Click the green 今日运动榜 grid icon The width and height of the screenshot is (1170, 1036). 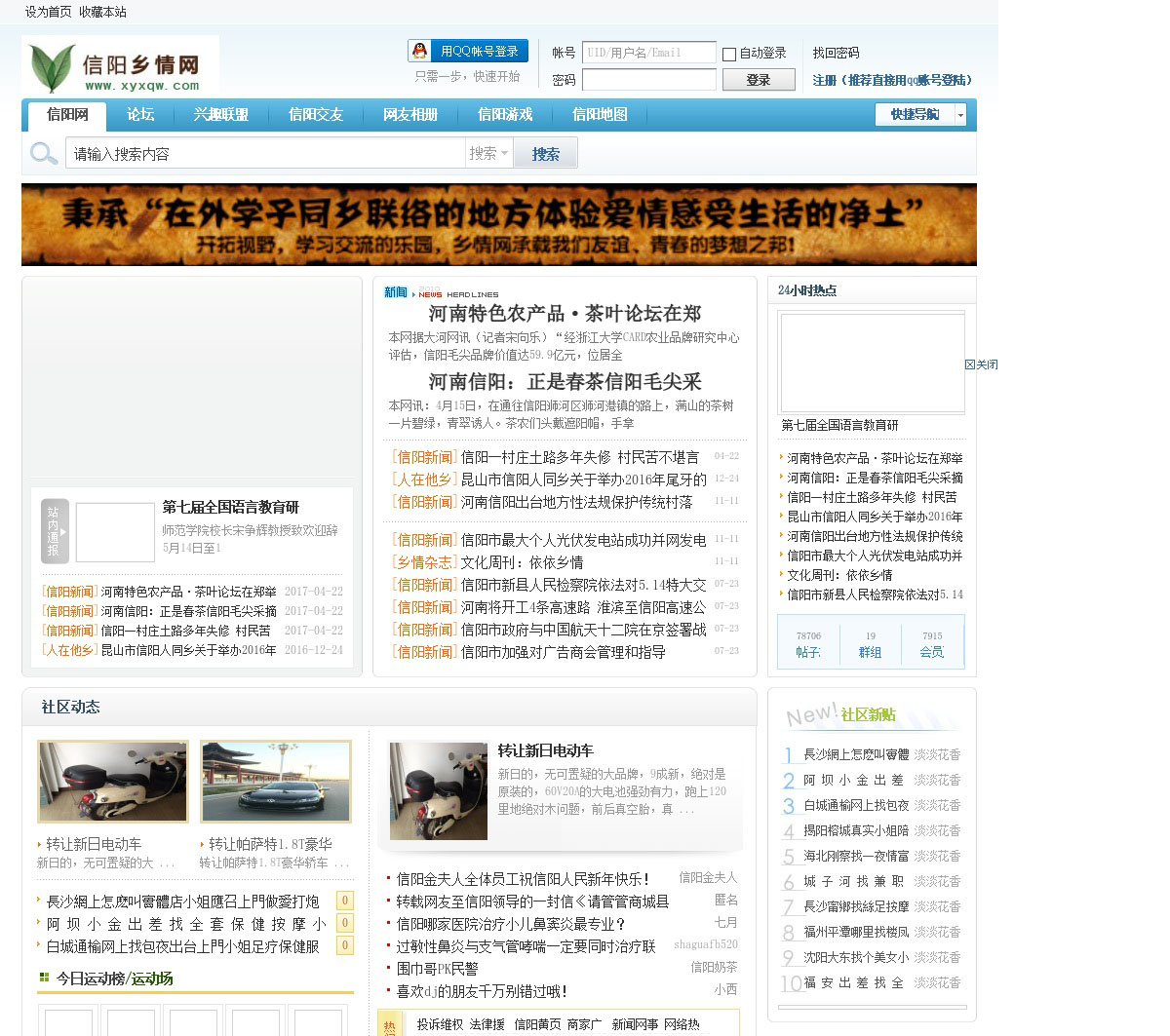(44, 978)
